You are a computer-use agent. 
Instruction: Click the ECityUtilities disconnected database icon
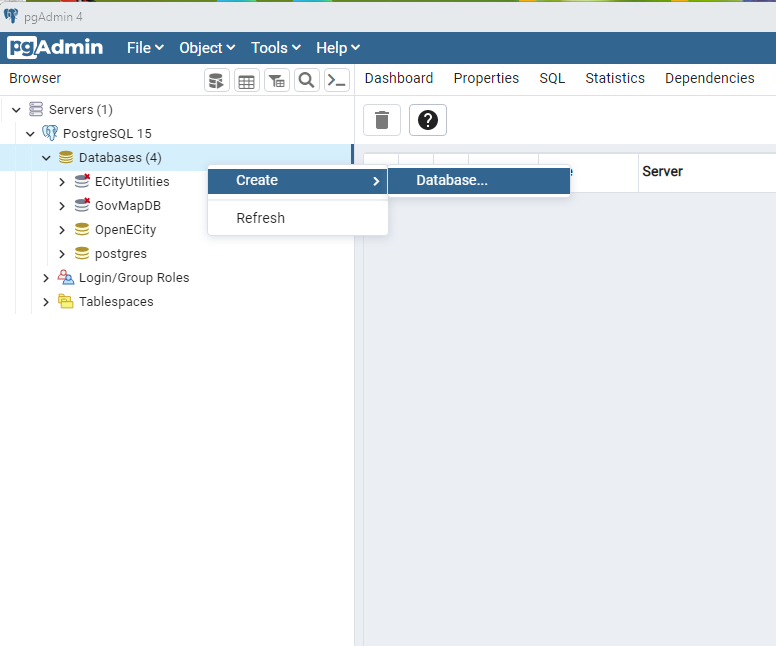click(x=82, y=181)
